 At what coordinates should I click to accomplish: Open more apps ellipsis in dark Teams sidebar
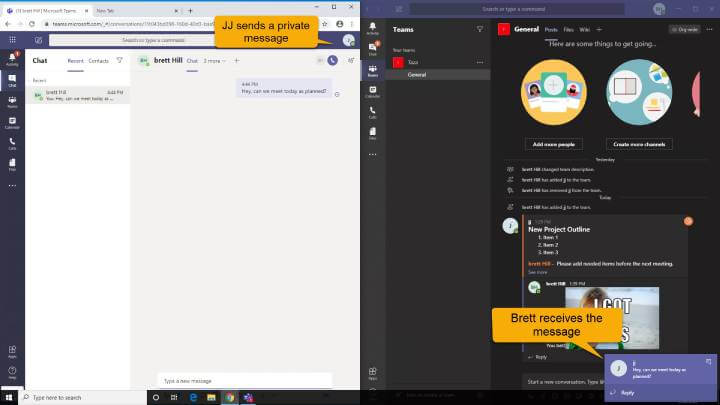pos(372,154)
